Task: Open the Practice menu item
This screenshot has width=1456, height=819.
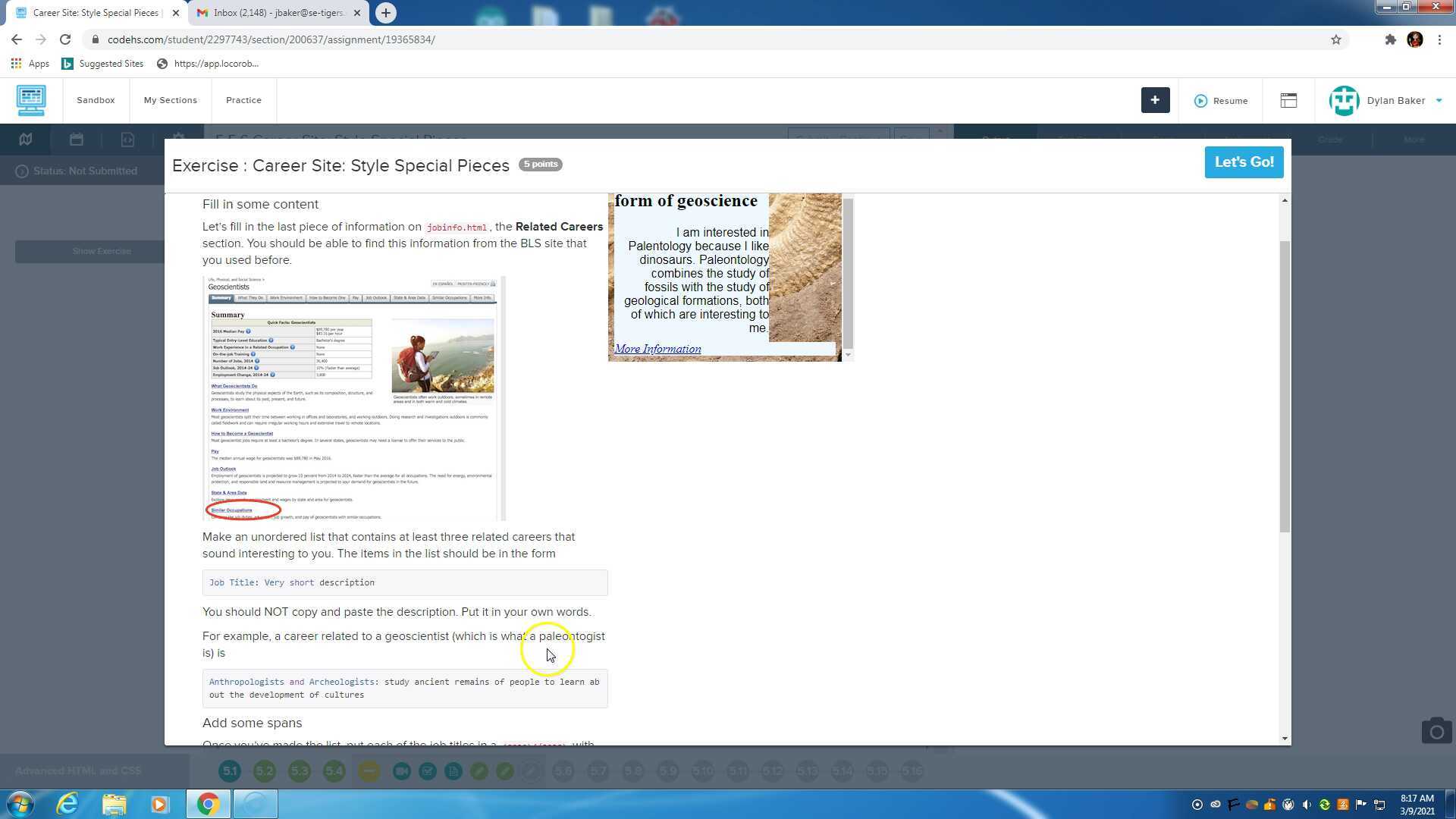Action: click(243, 100)
